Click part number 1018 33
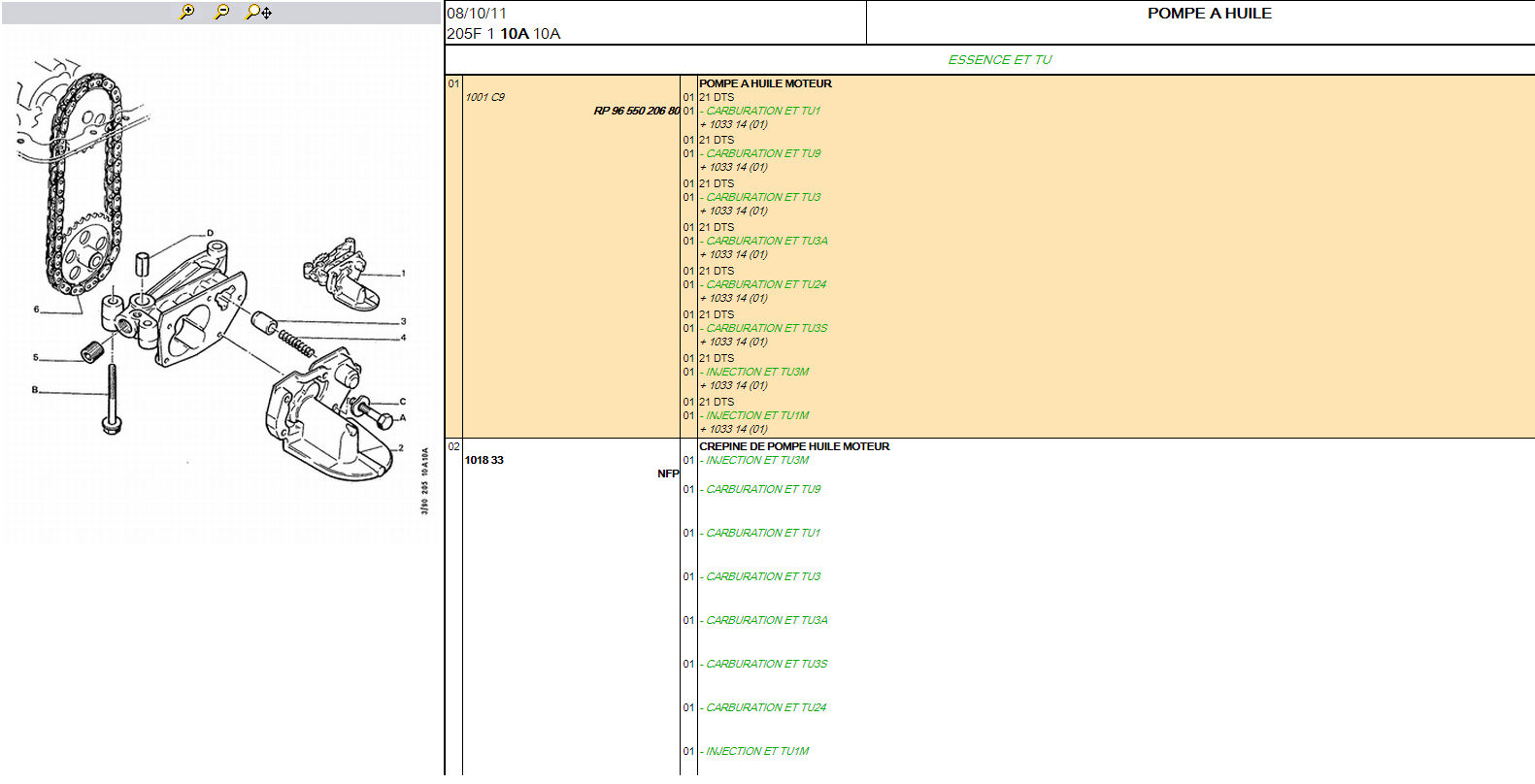The image size is (1535, 784). point(484,460)
